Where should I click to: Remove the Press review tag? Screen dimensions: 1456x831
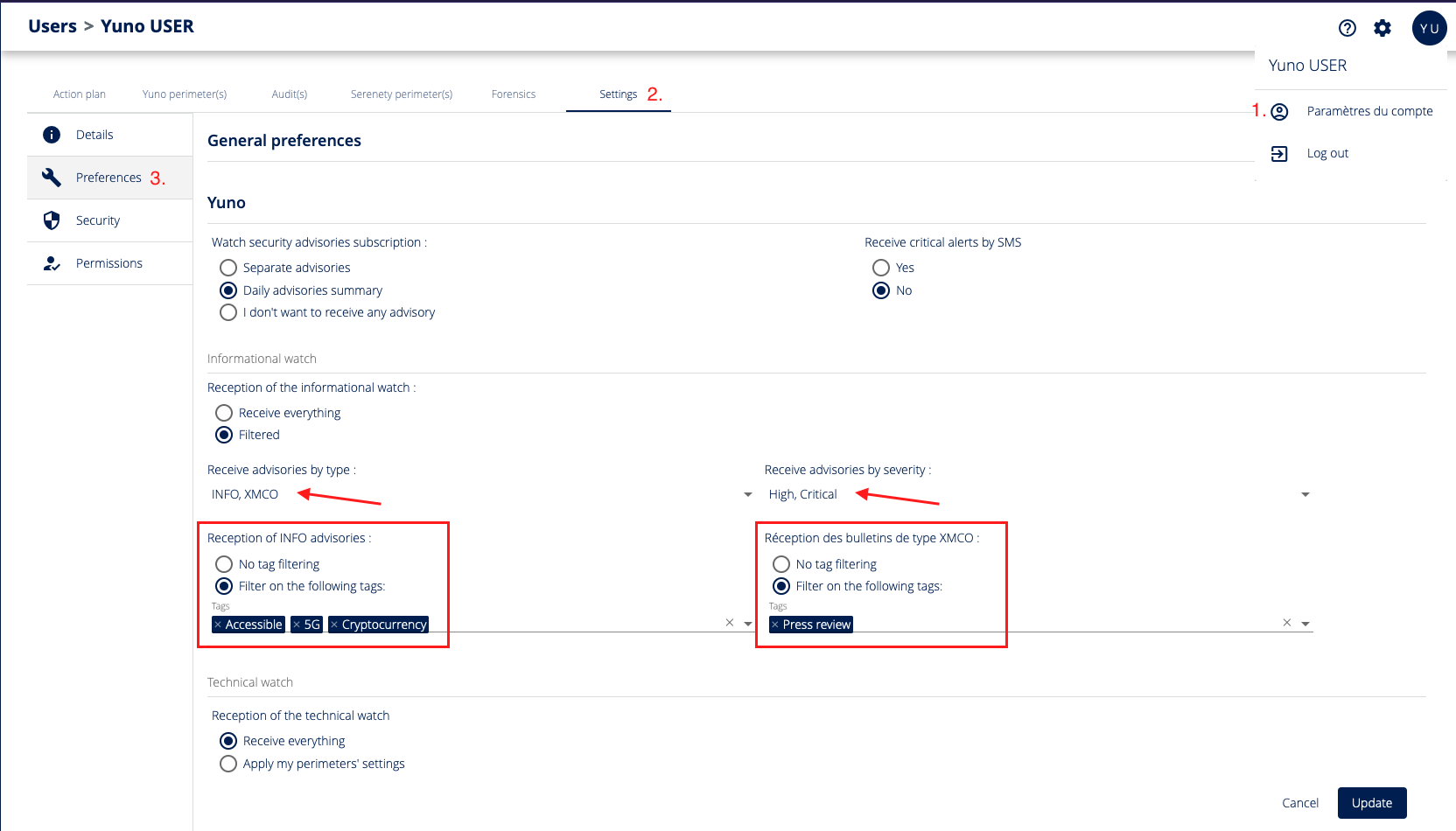[x=775, y=625]
